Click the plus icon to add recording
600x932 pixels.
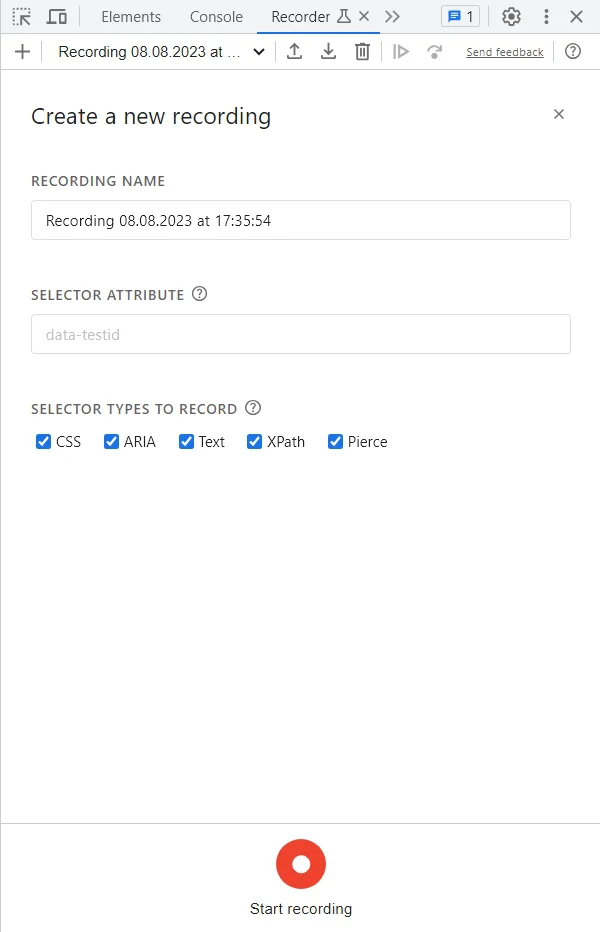pyautogui.click(x=22, y=52)
